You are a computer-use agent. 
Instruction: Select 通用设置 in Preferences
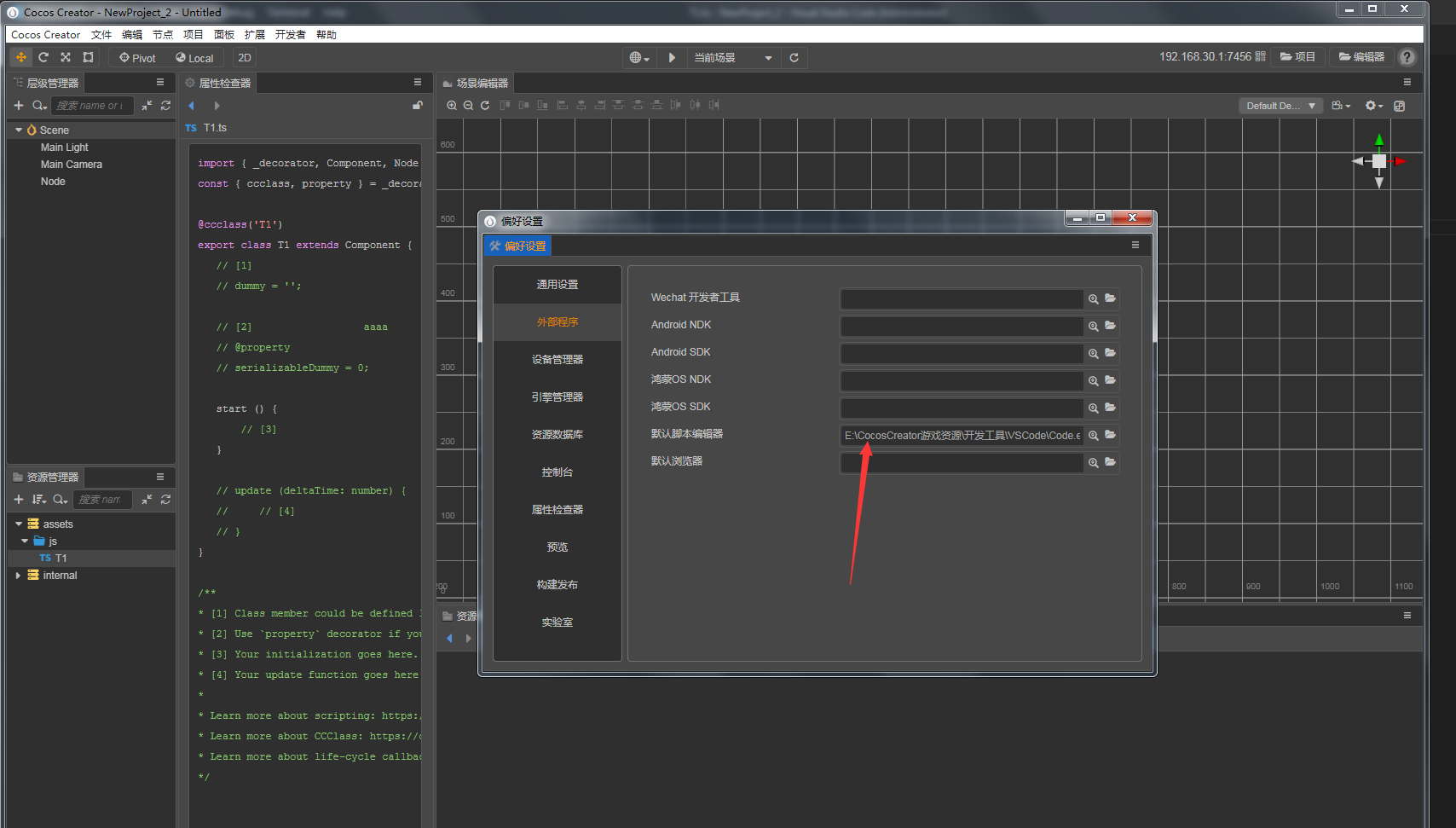pyautogui.click(x=558, y=285)
